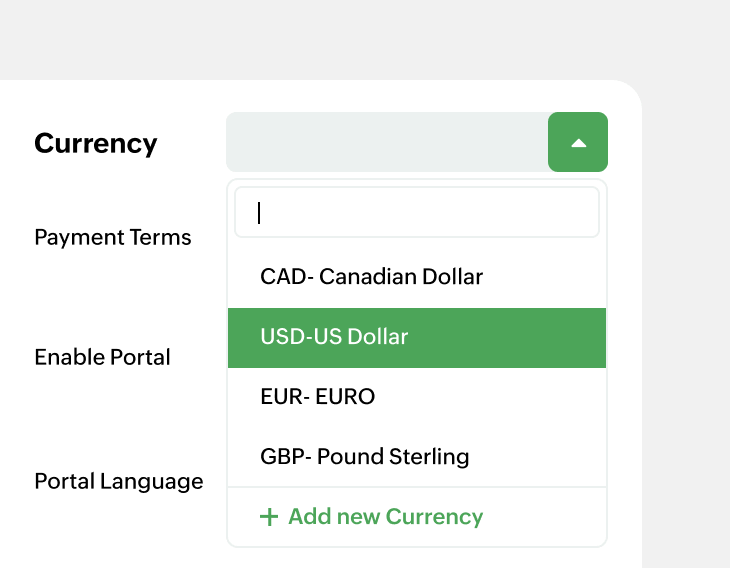Place cursor at blinking caret in search
The image size is (730, 568).
pos(259,212)
